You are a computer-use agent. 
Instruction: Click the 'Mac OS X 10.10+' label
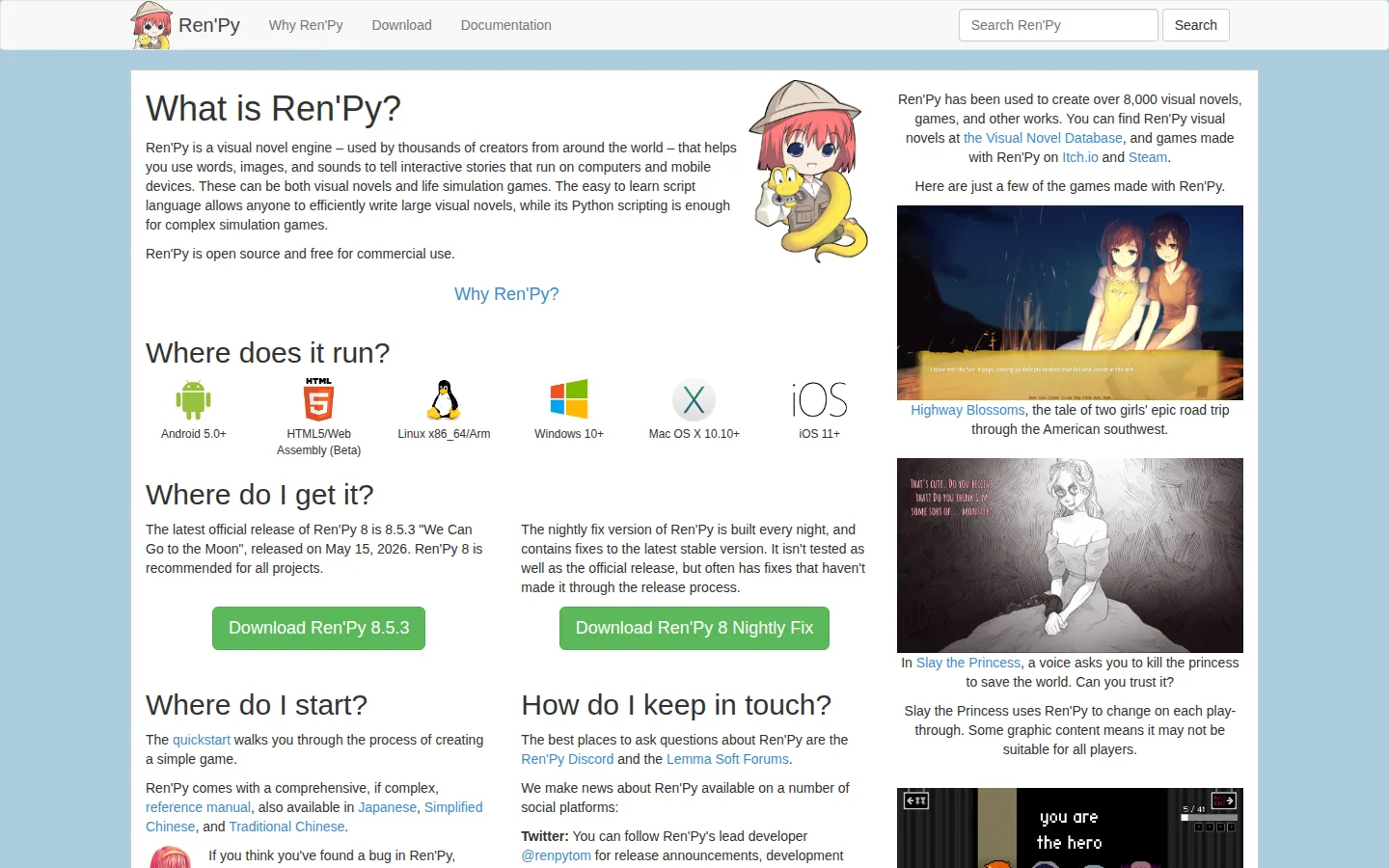pyautogui.click(x=694, y=434)
